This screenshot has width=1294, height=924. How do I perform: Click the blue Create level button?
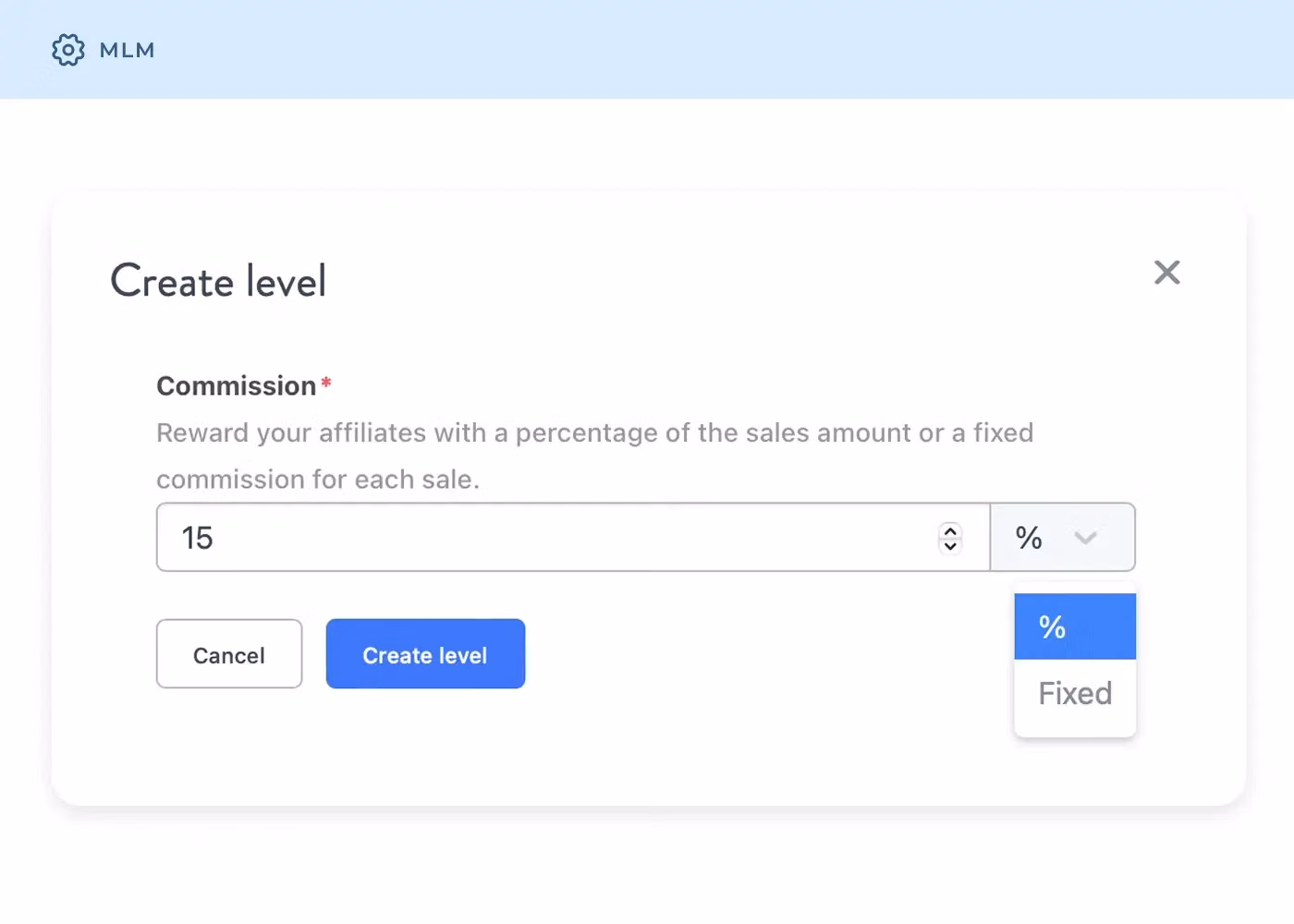click(425, 654)
